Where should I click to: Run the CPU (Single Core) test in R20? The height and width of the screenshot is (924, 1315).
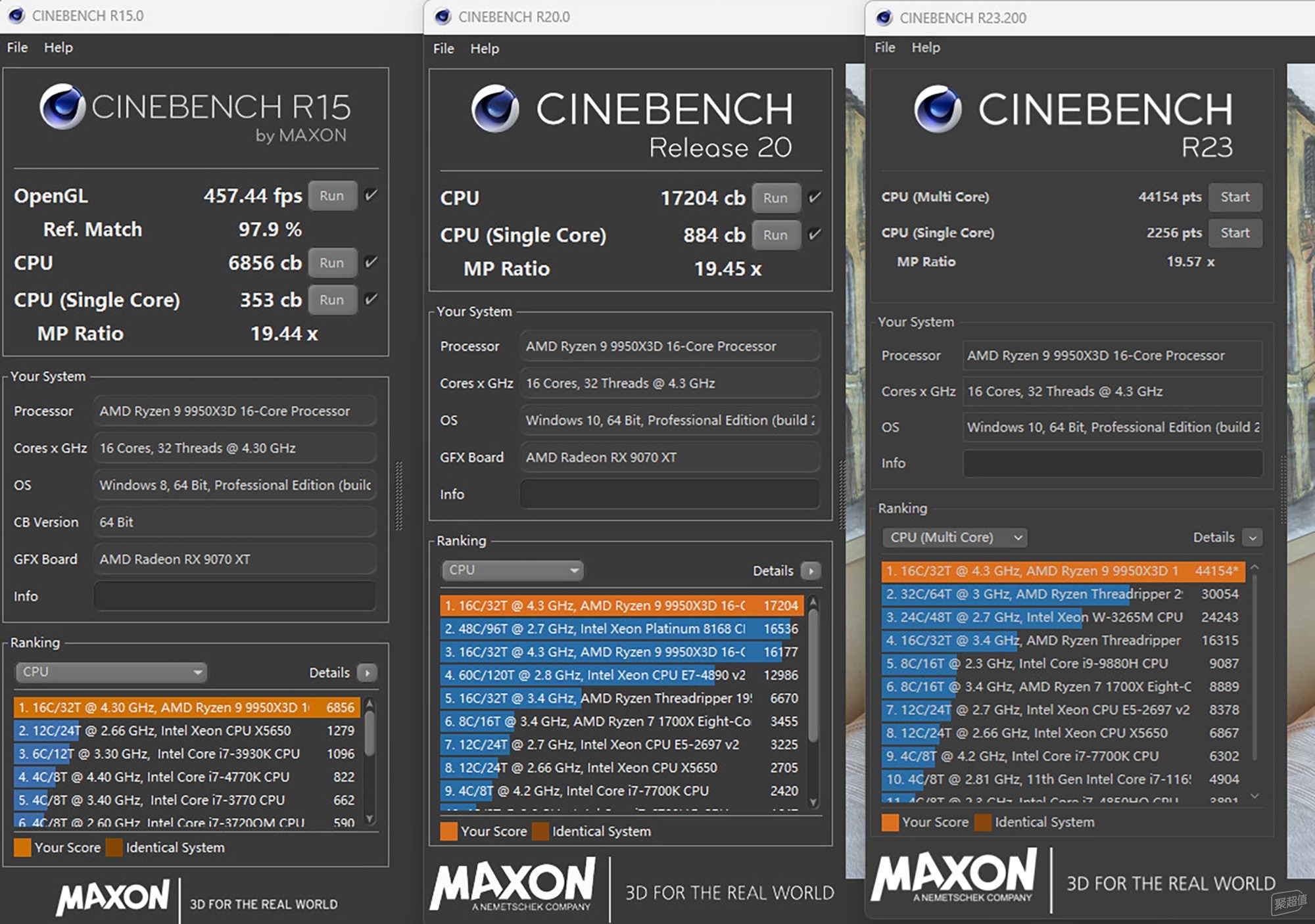(776, 235)
